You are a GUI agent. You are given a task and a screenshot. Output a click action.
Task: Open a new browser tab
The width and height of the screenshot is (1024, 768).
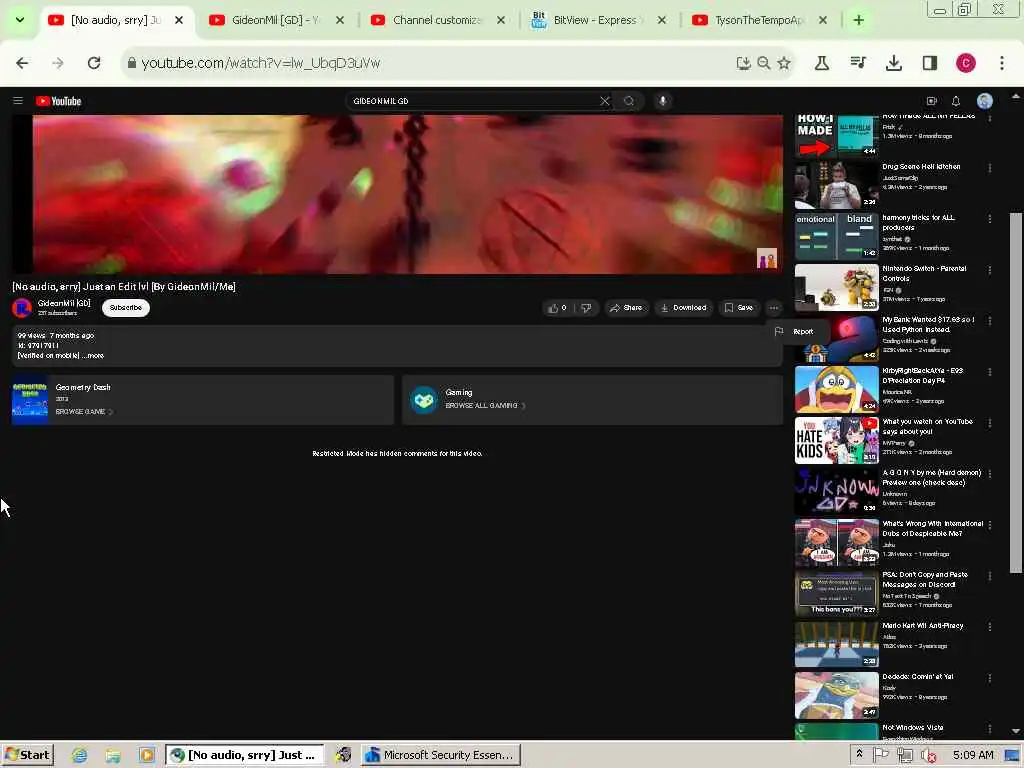pos(859,20)
